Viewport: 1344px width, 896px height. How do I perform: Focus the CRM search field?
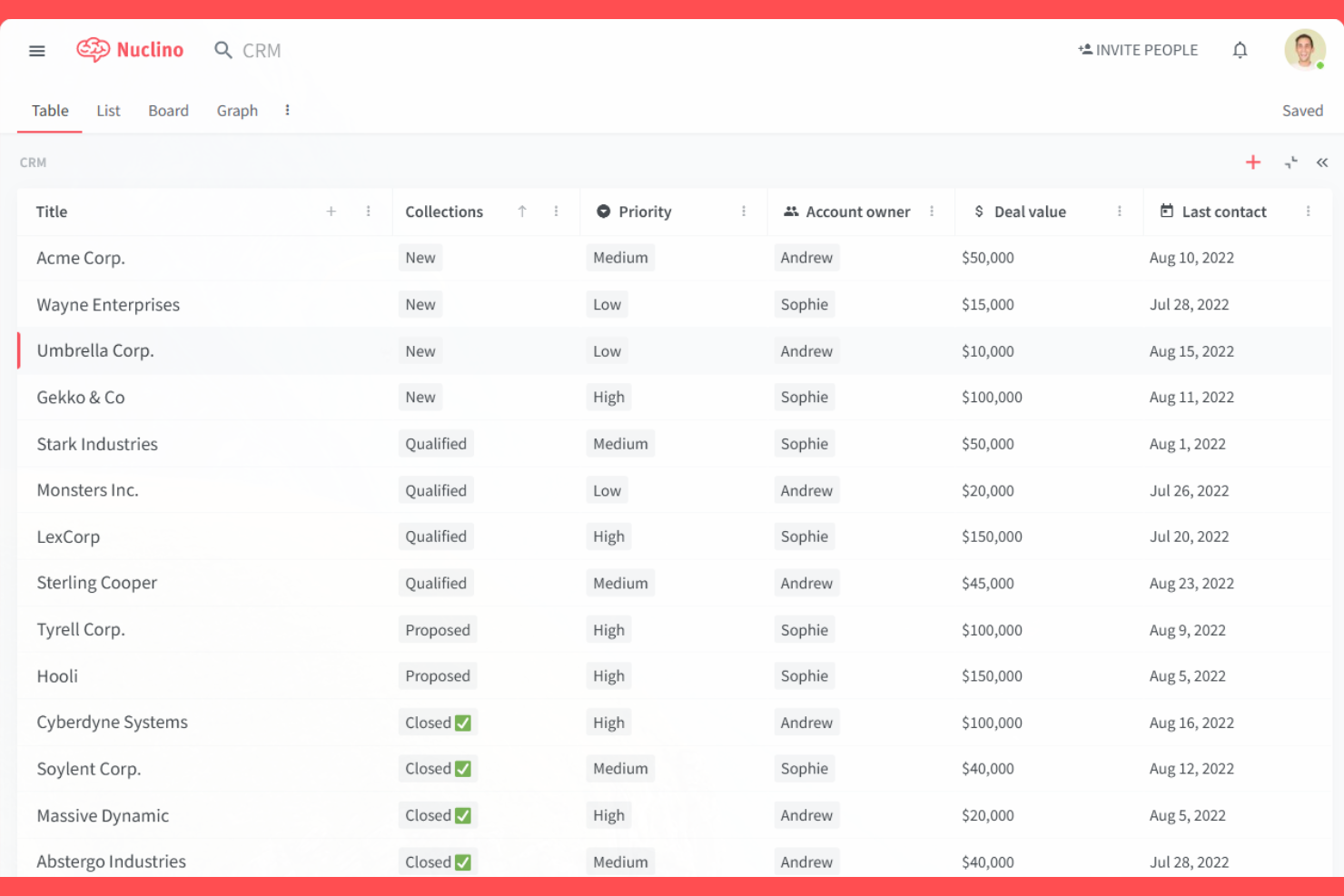pos(262,51)
